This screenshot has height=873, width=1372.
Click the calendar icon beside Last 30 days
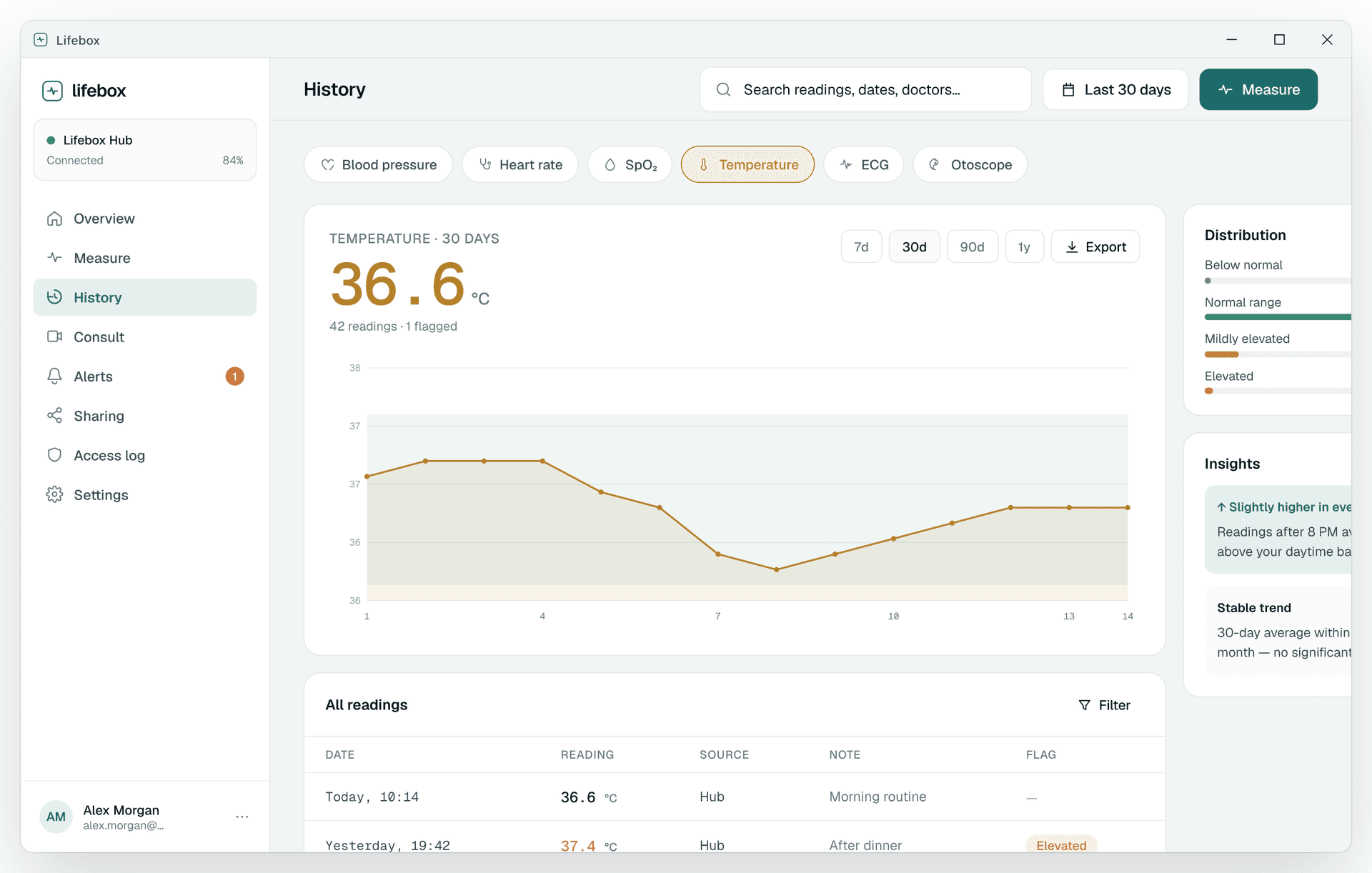pos(1068,89)
